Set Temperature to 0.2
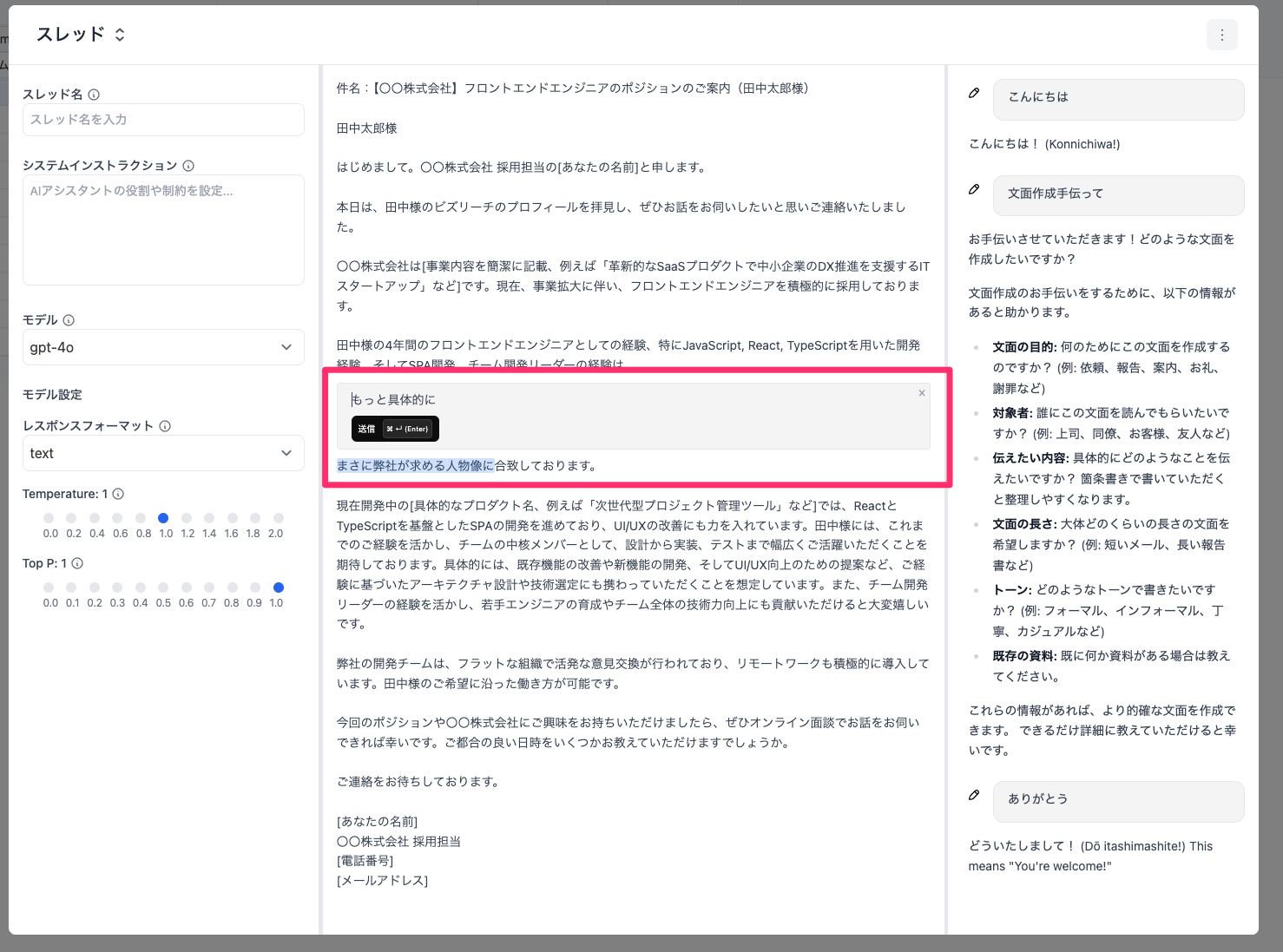1283x952 pixels. (71, 518)
